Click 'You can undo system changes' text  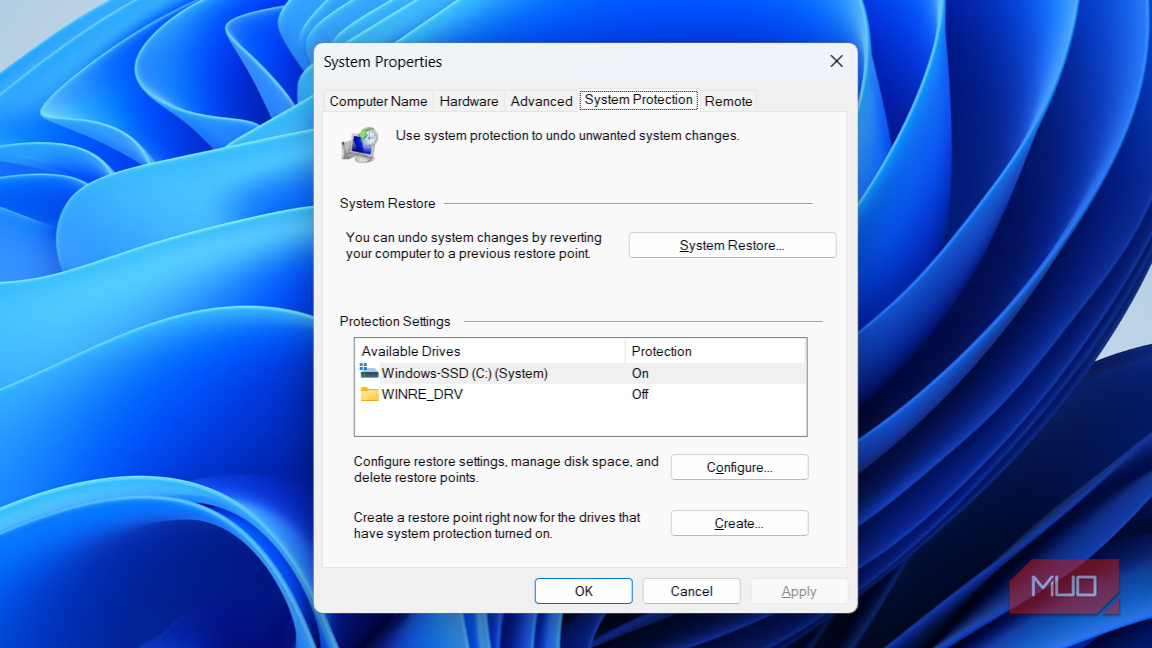(x=474, y=245)
